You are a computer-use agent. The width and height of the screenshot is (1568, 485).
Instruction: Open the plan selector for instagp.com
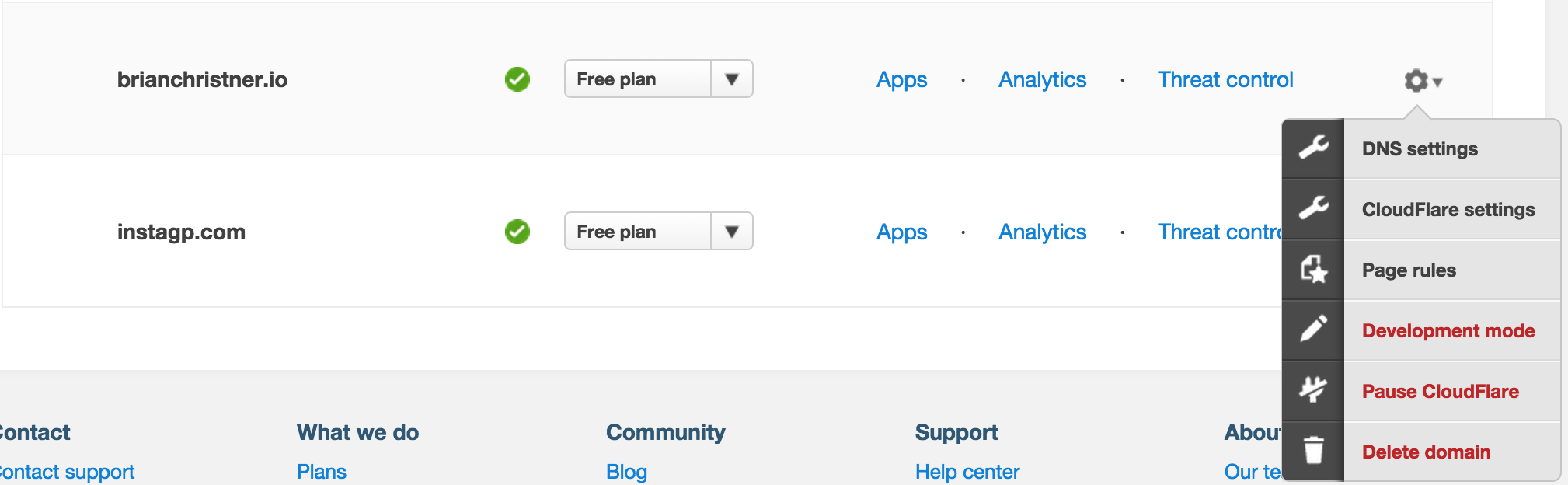pos(731,231)
